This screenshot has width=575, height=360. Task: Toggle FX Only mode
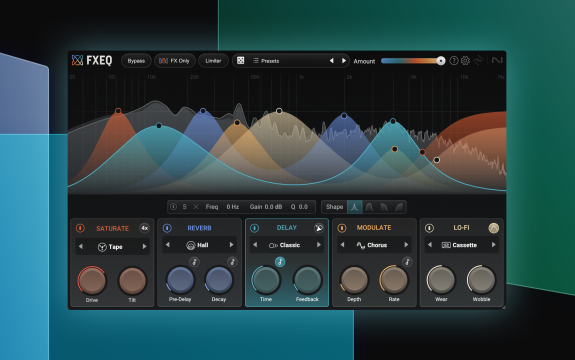175,61
